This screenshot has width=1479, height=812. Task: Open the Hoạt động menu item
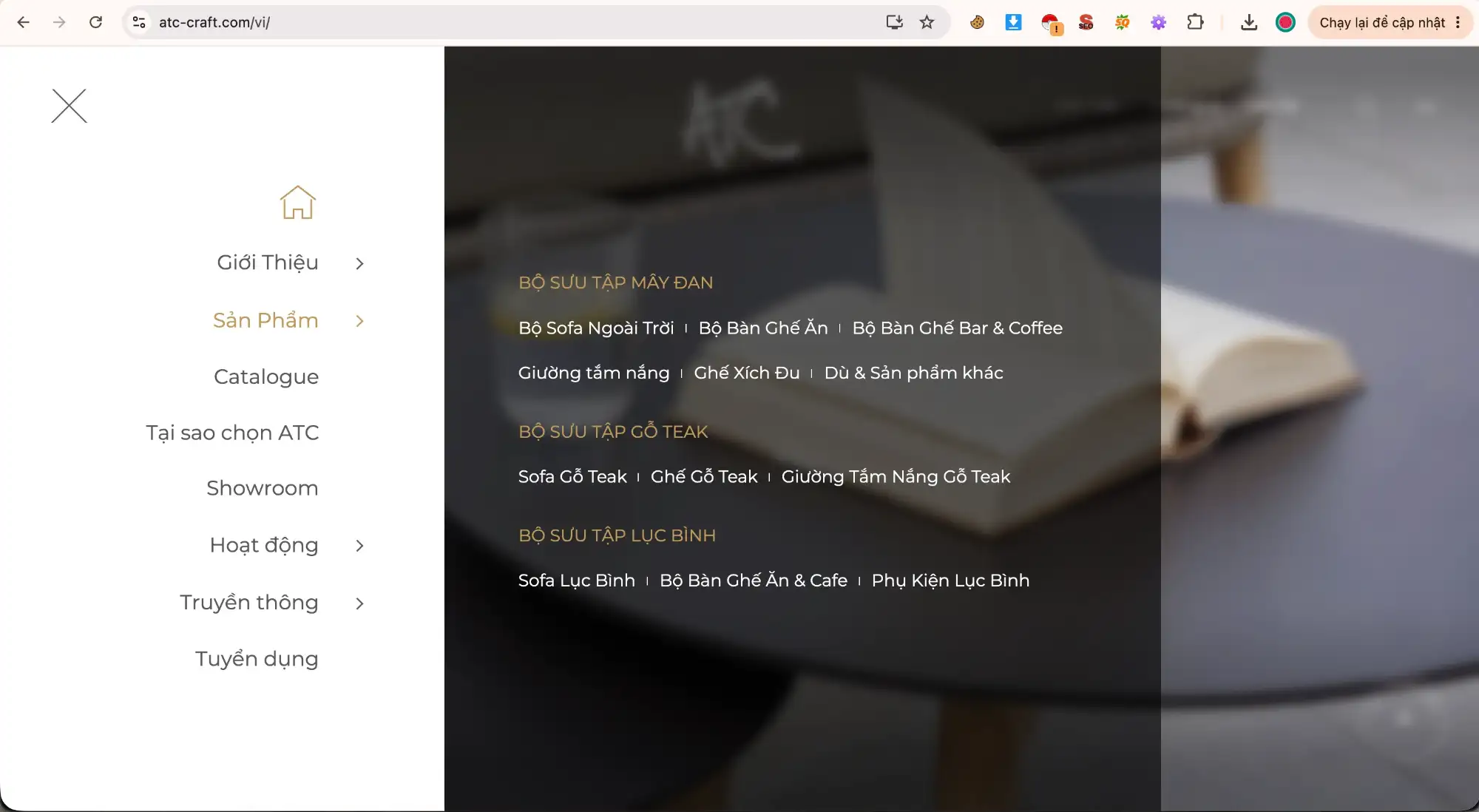coord(264,545)
